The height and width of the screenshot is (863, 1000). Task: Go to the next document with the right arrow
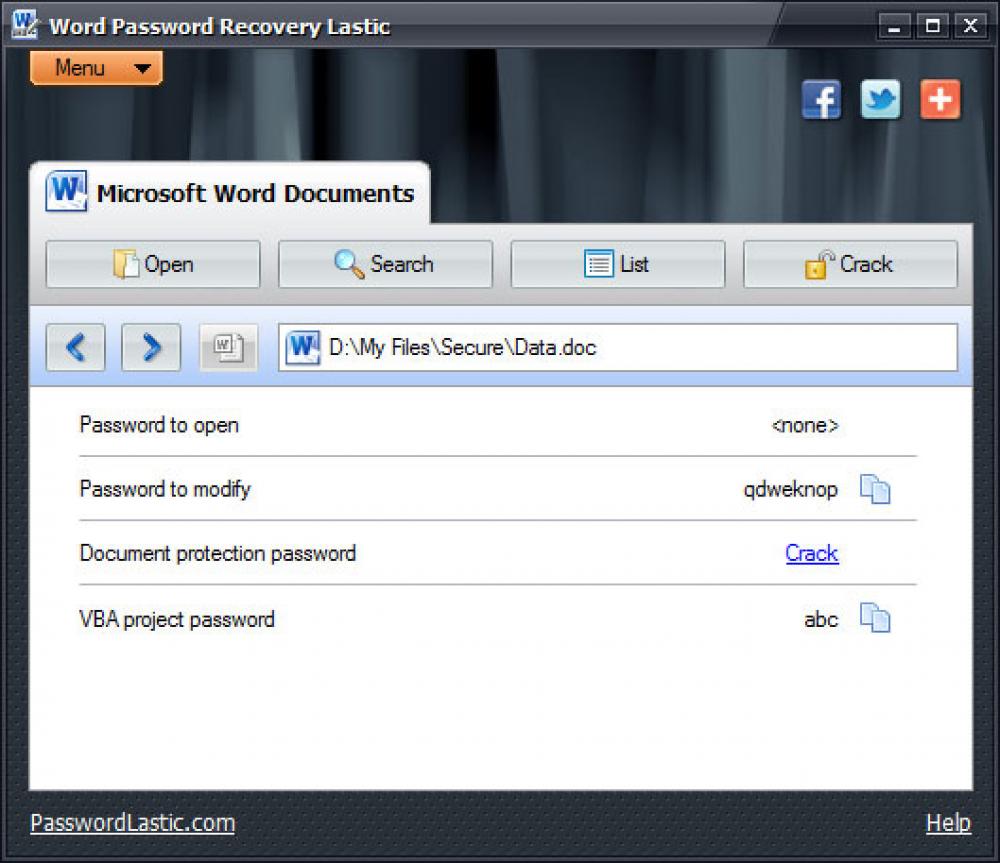point(150,347)
